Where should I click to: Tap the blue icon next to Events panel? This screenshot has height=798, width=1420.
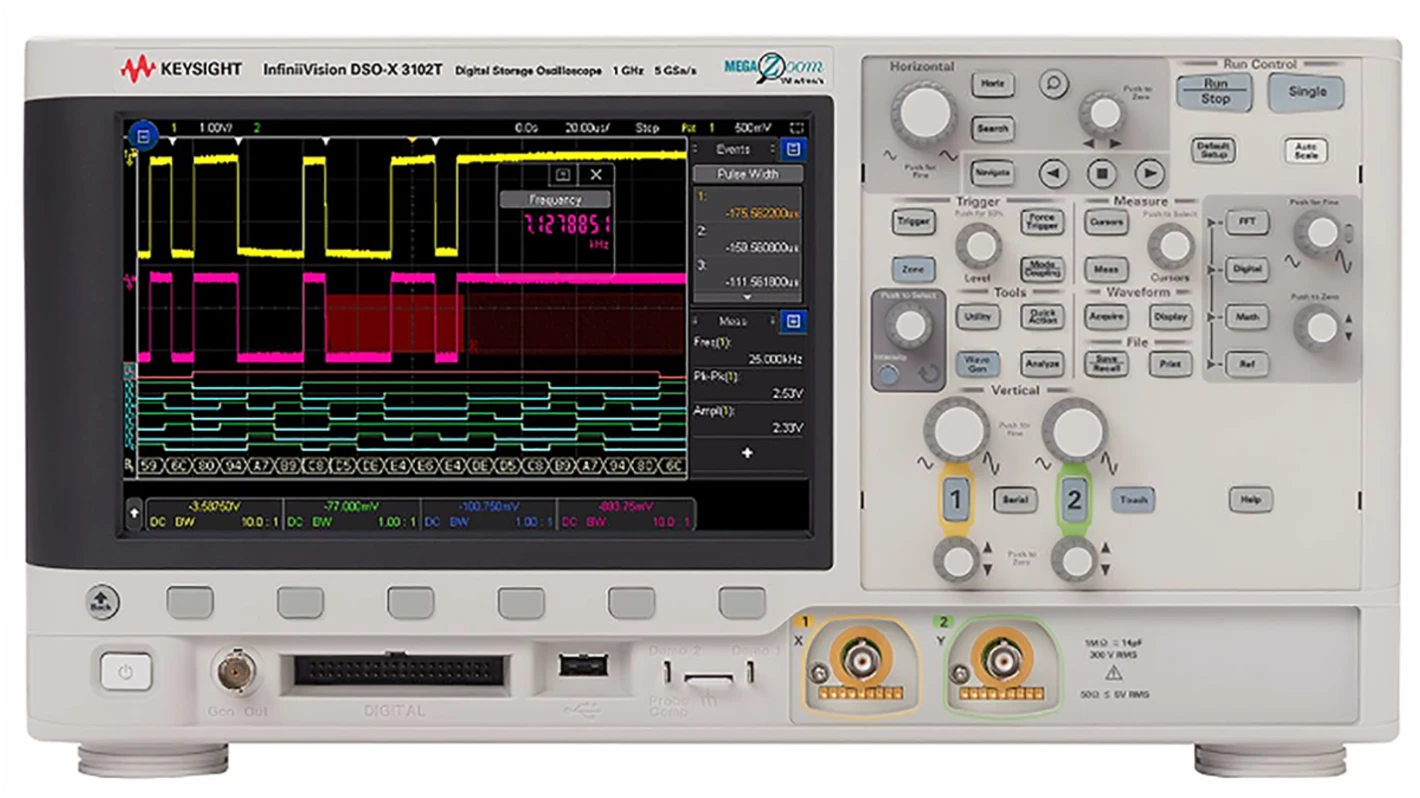coord(793,149)
